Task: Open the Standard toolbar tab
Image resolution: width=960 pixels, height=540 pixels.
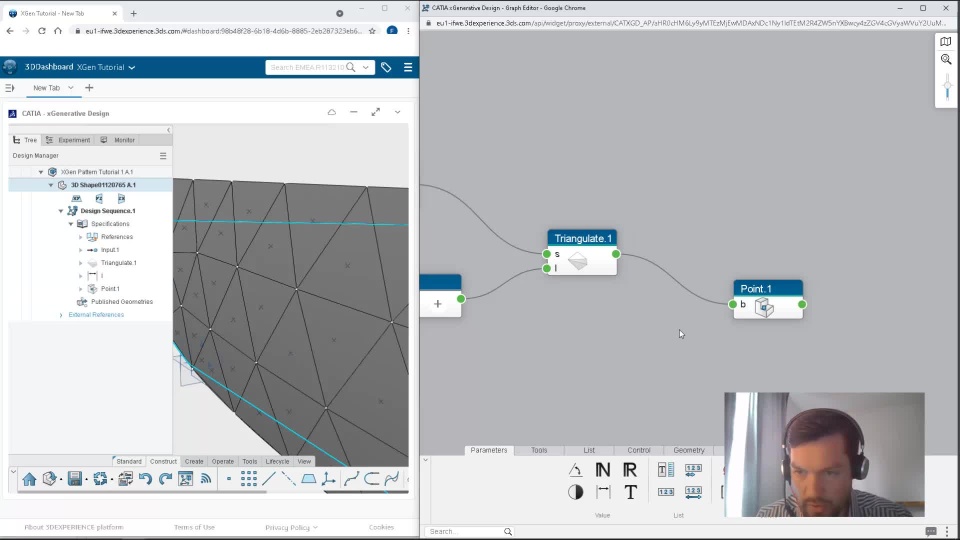Action: coord(129,461)
